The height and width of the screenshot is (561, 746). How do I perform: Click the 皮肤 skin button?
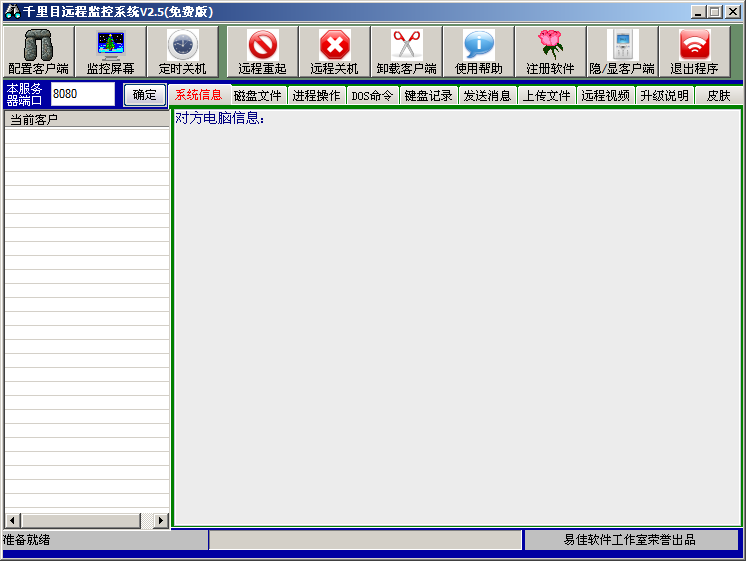(718, 96)
